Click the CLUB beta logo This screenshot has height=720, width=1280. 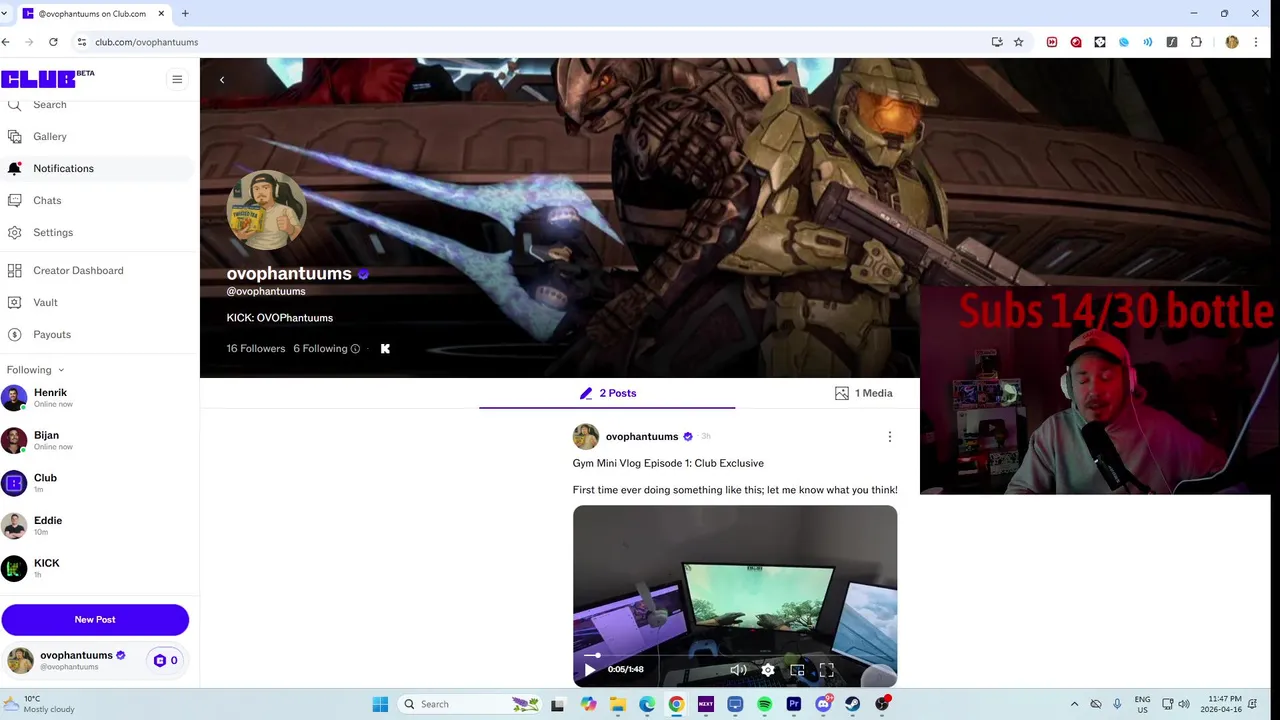(x=47, y=79)
